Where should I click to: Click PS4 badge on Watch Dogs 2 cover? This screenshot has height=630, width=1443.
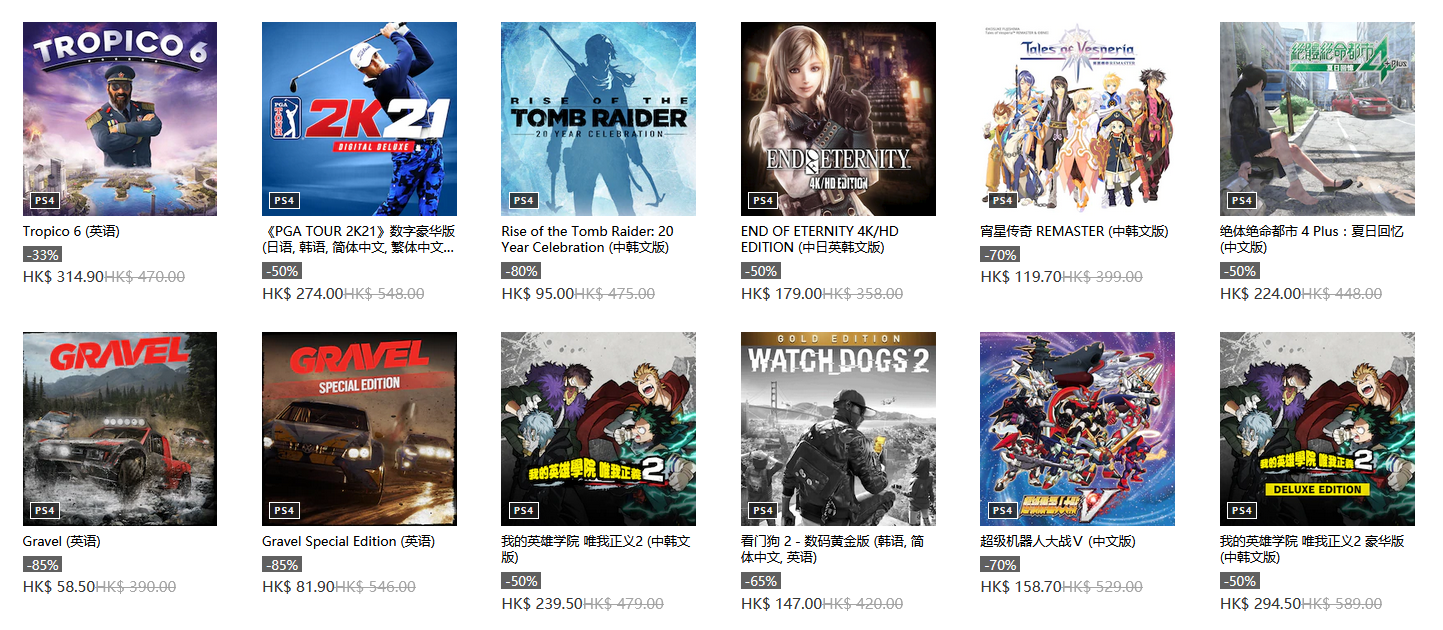tap(763, 510)
